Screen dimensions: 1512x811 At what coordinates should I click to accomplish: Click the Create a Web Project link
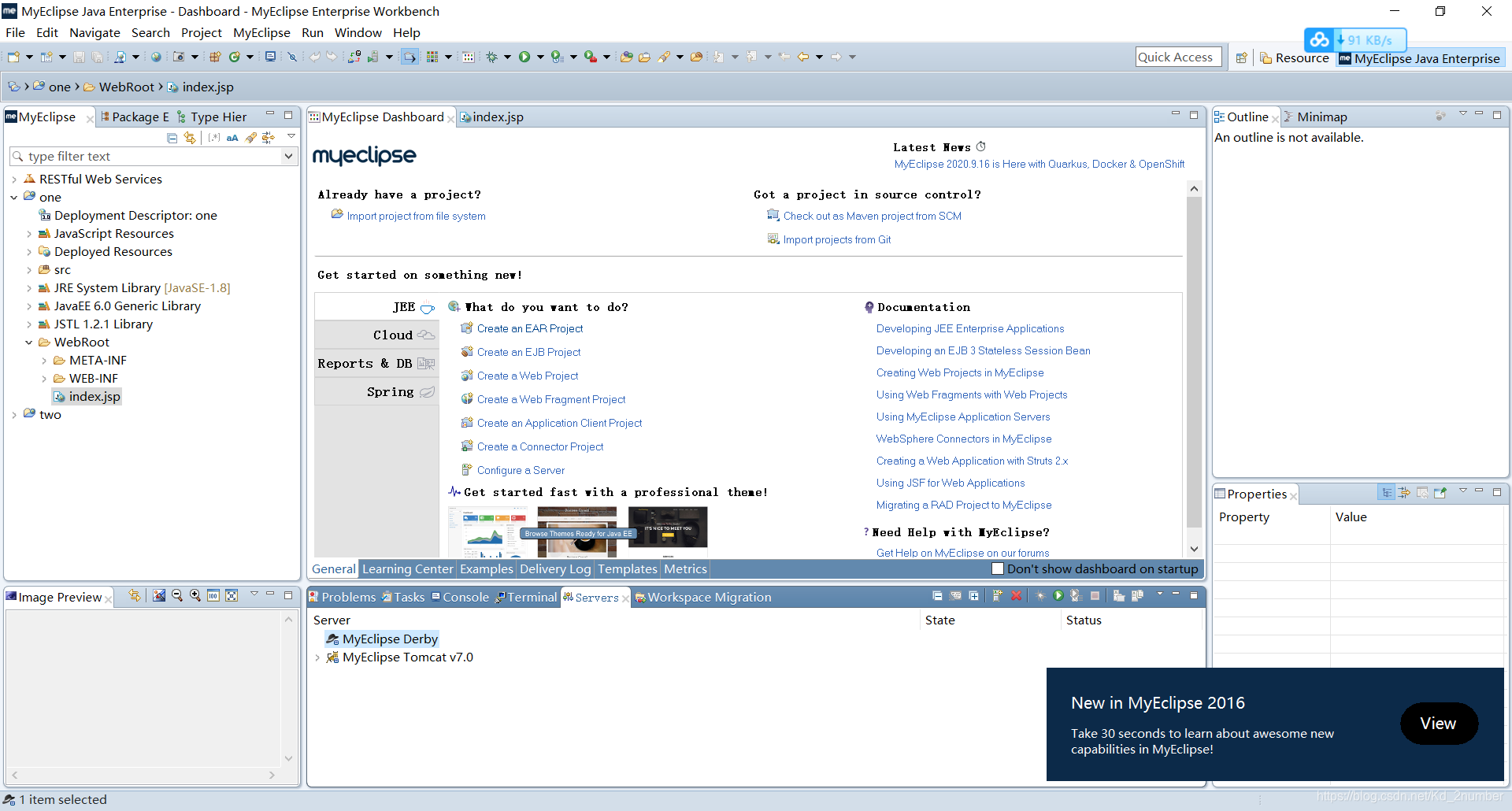coord(528,376)
